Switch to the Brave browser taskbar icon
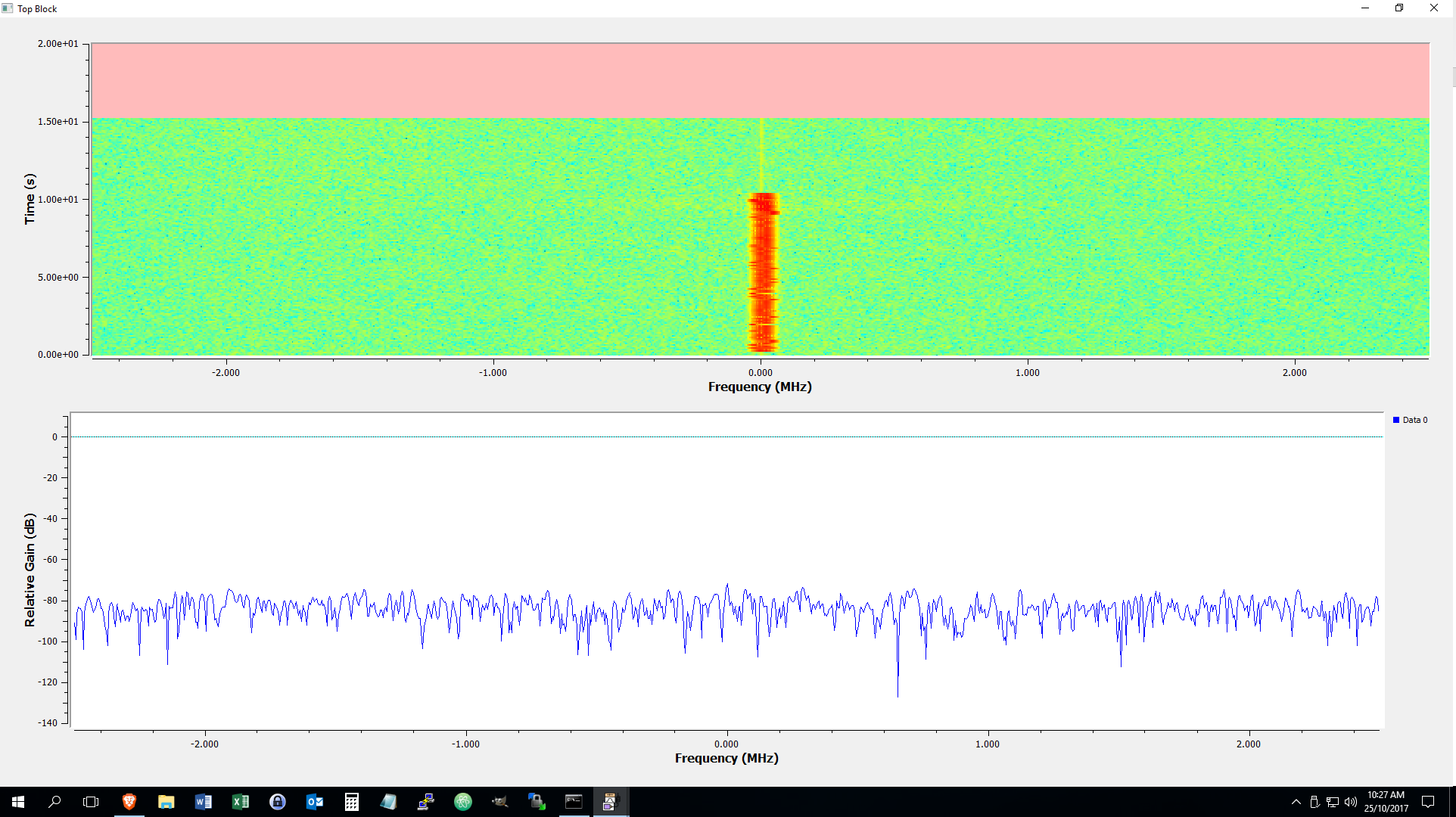Image resolution: width=1456 pixels, height=817 pixels. pos(129,802)
